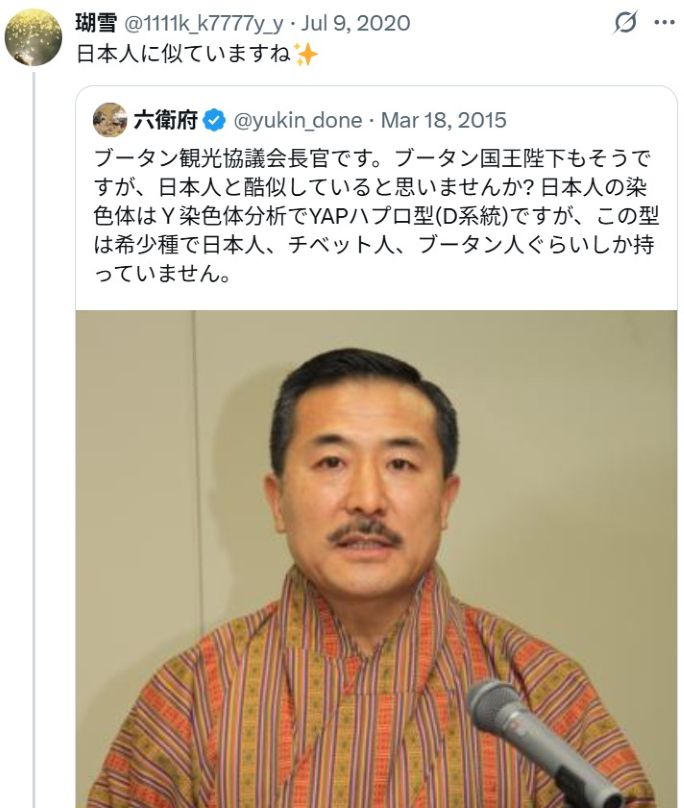
Task: Open the Grok explain-post icon
Action: 625,23
